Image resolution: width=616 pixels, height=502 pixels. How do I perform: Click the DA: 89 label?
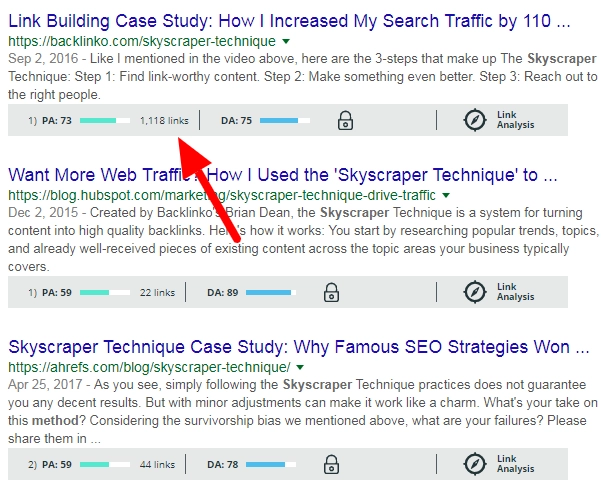[223, 293]
